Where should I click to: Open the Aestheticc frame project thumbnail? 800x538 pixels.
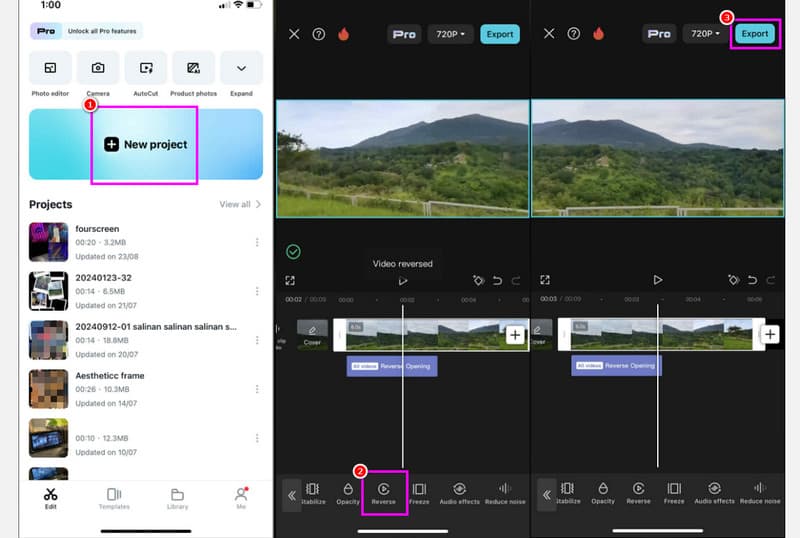coord(48,388)
